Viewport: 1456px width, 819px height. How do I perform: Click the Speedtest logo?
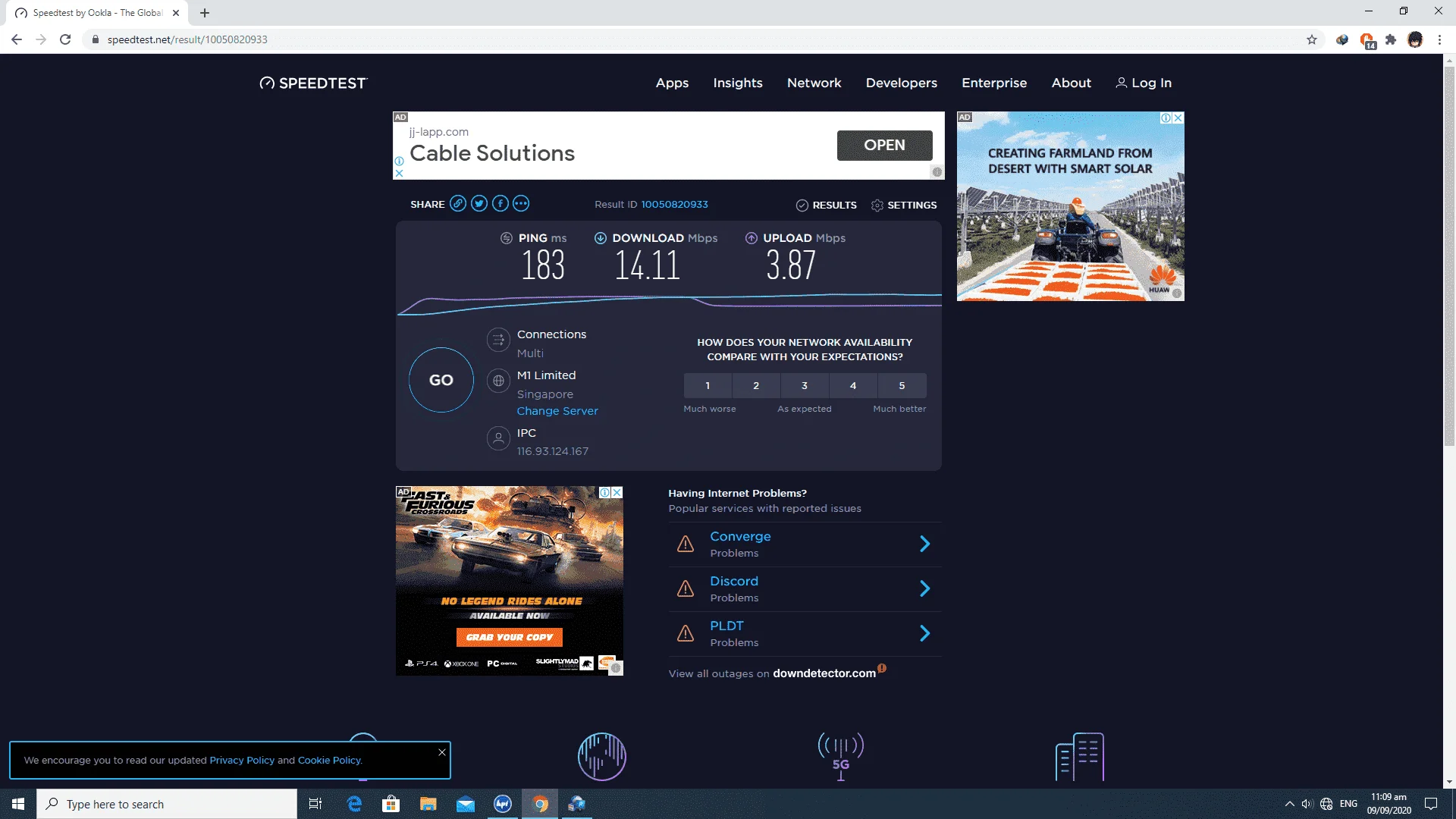click(x=313, y=83)
